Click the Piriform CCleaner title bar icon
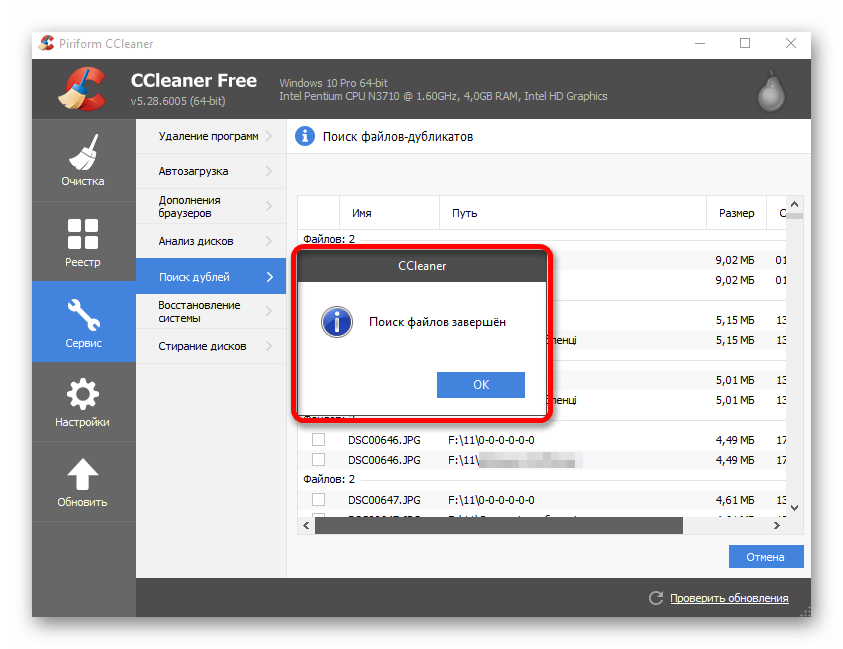Viewport: 843px width, 649px height. pos(47,43)
